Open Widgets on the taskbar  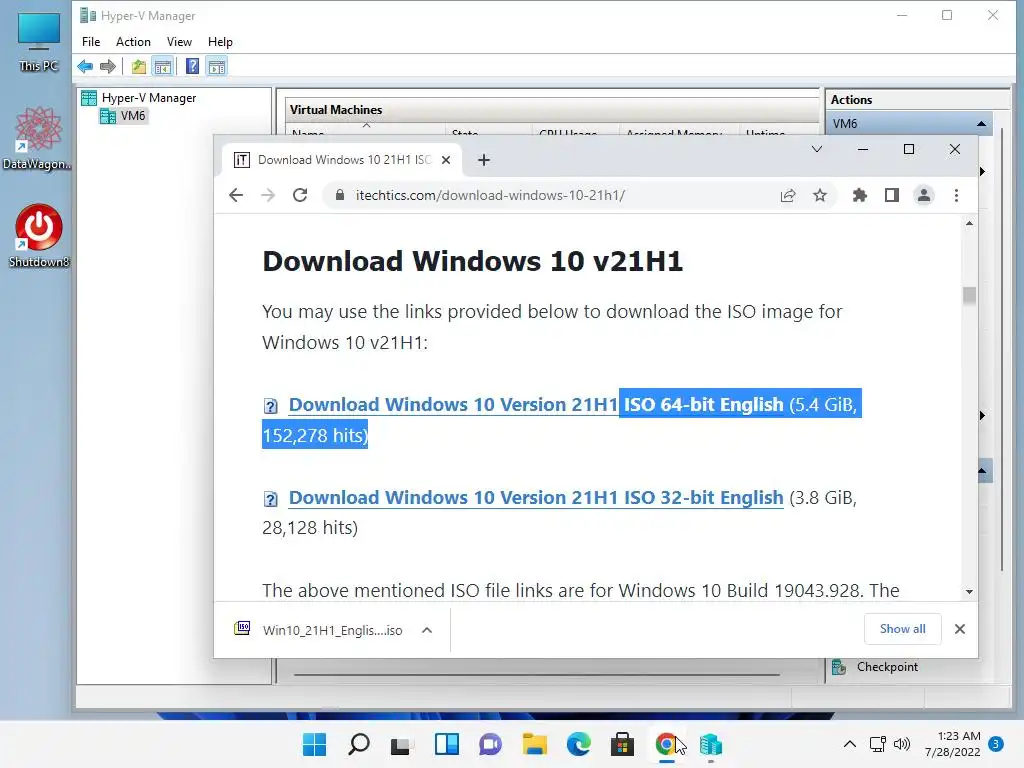pos(447,744)
